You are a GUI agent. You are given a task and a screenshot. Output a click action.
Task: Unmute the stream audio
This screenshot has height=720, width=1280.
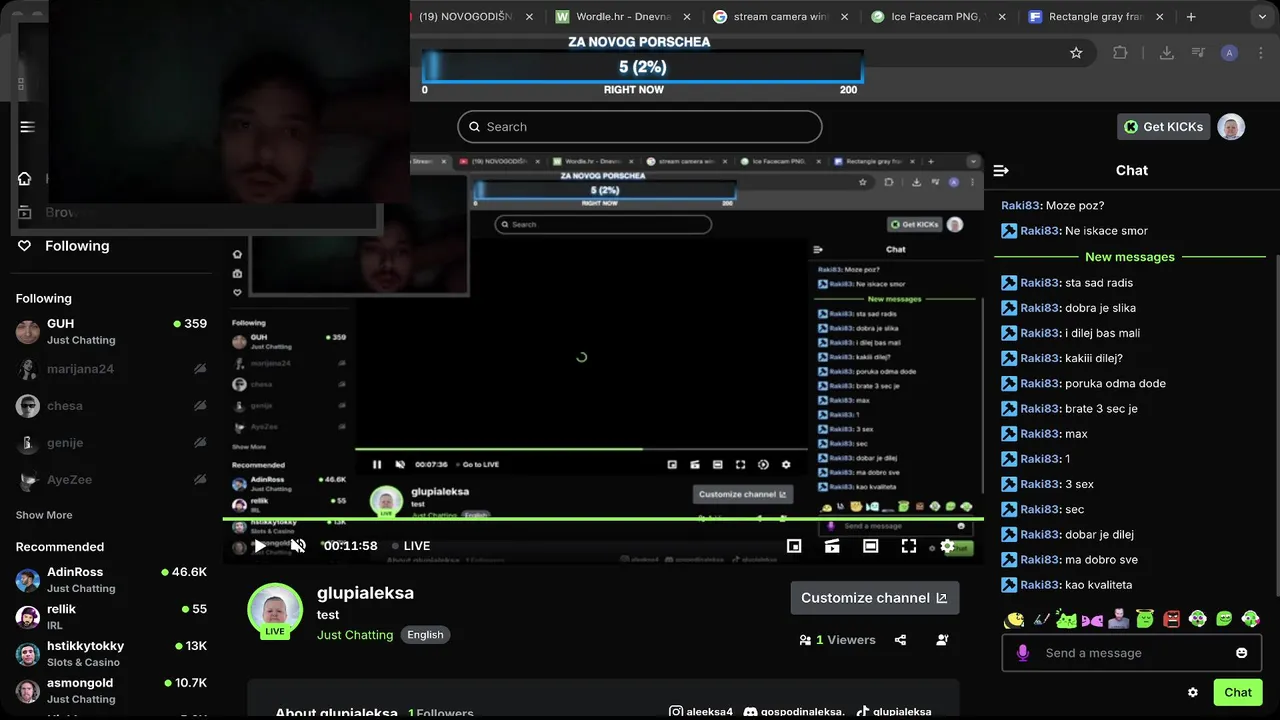click(x=298, y=546)
